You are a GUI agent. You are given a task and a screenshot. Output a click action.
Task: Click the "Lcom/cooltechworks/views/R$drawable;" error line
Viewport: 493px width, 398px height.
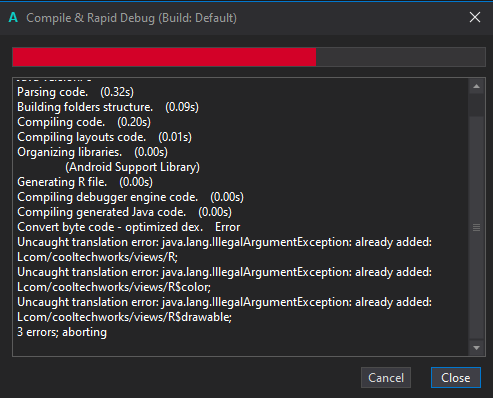pyautogui.click(x=124, y=317)
